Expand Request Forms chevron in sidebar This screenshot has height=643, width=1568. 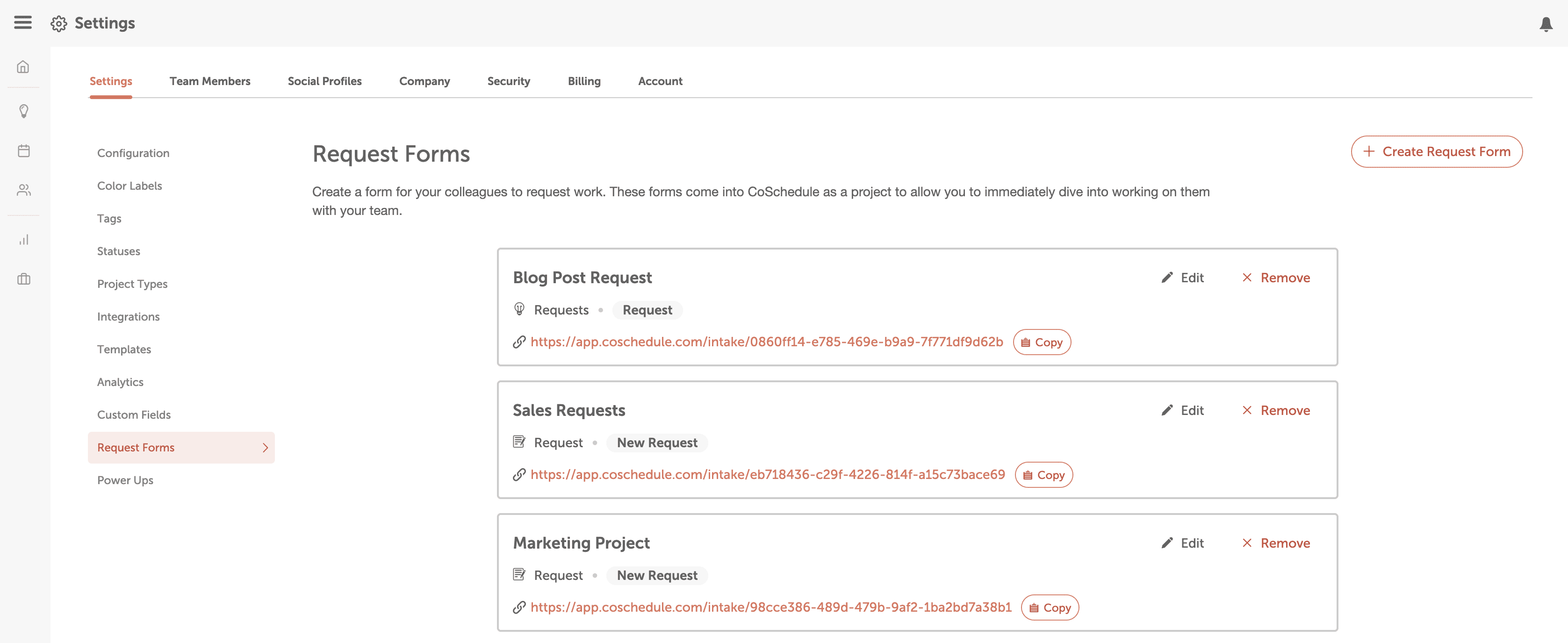coord(265,448)
